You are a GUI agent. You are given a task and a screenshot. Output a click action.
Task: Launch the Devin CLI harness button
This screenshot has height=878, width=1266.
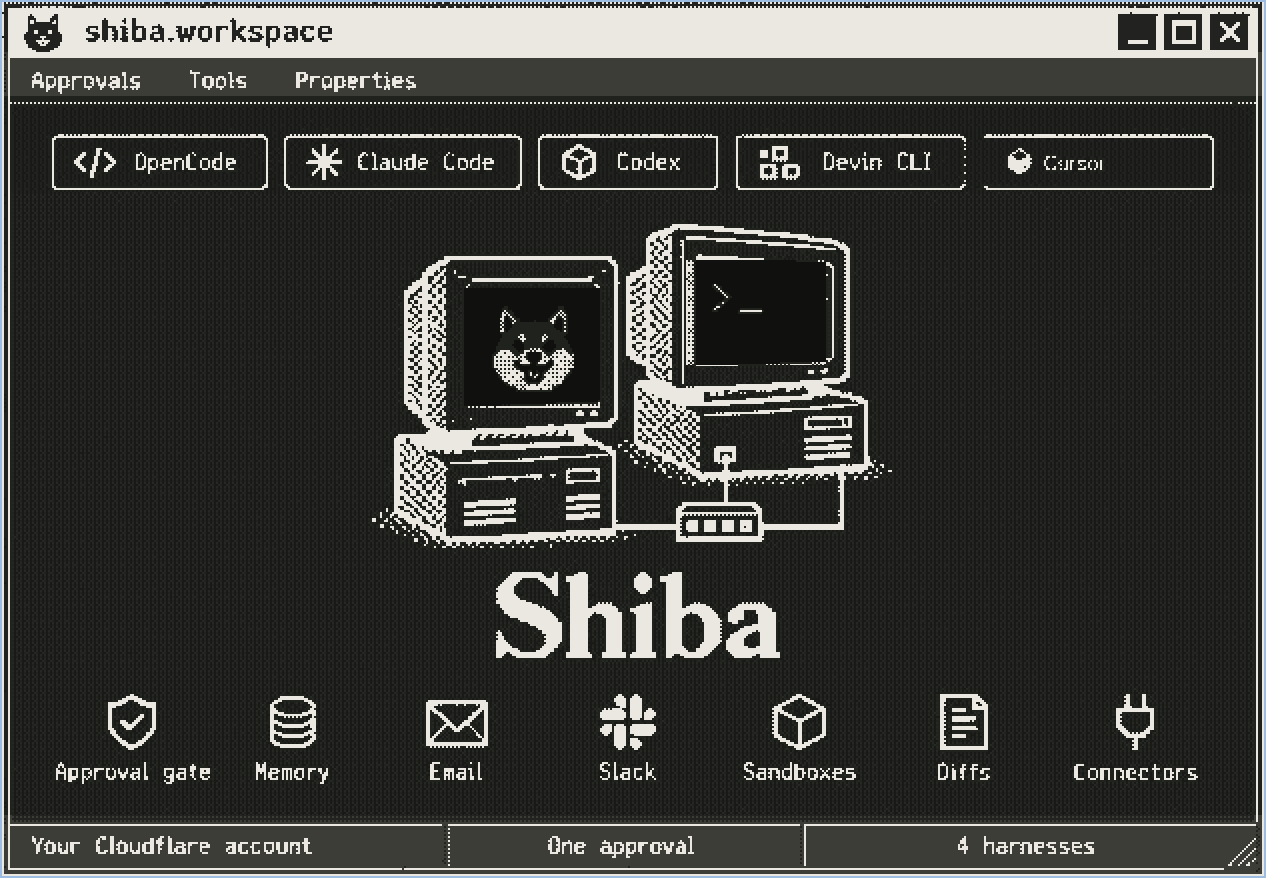click(851, 162)
